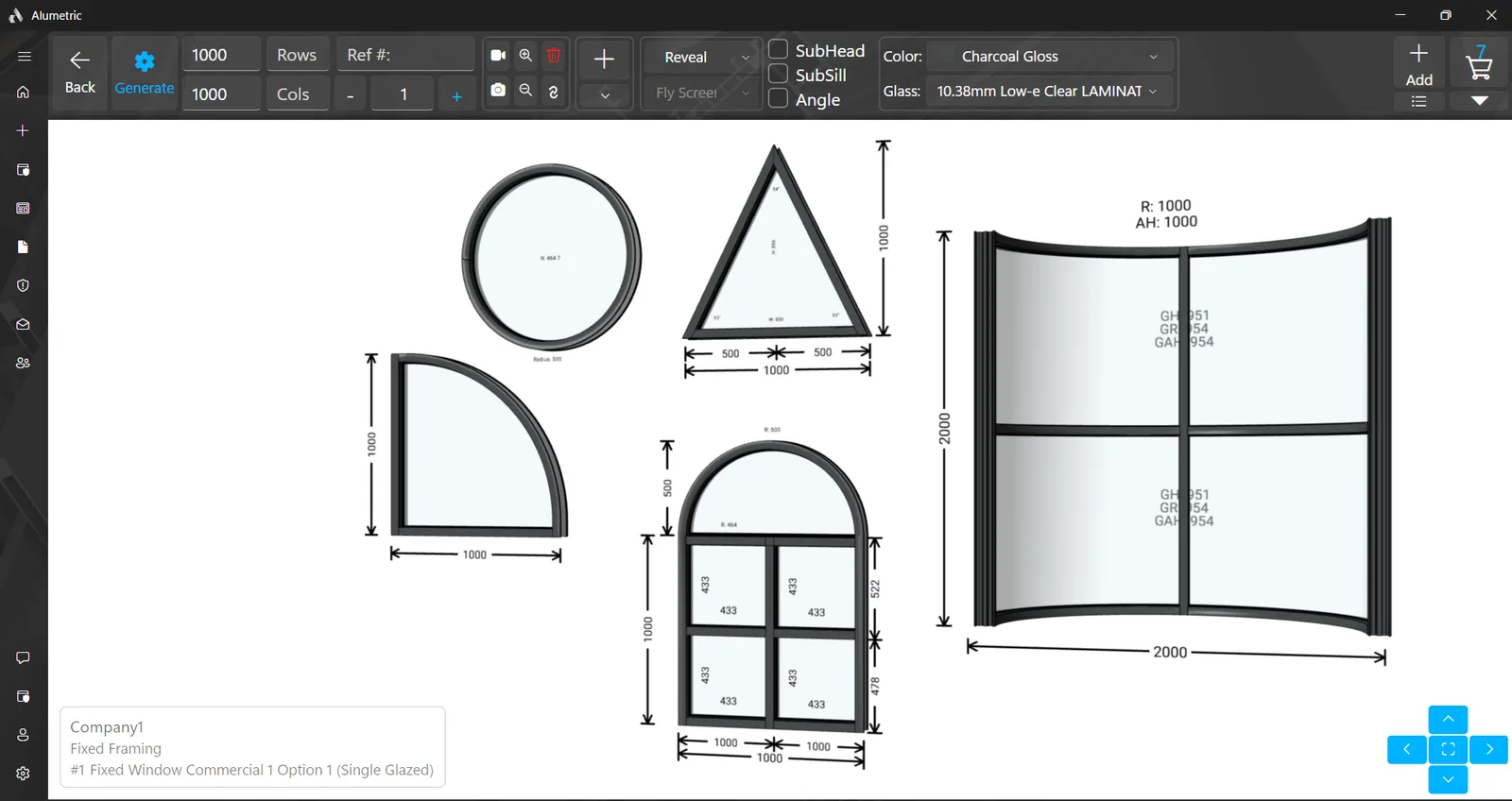
Task: Expand the down triangle below the cart
Action: click(x=1480, y=100)
